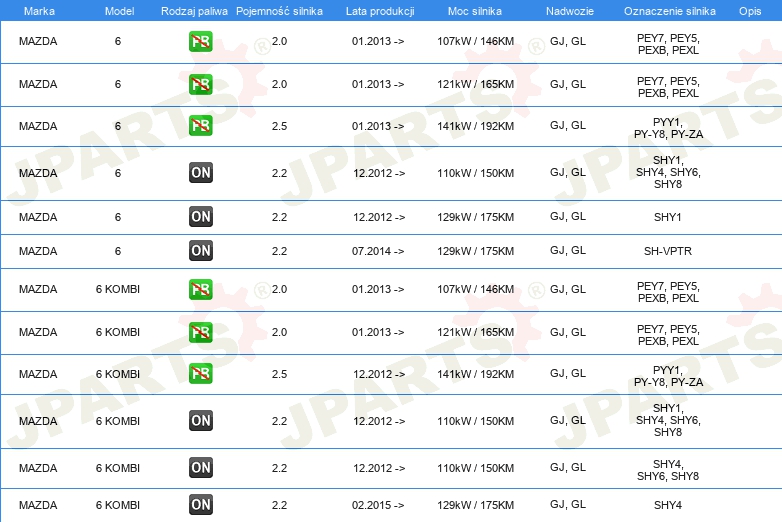The height and width of the screenshot is (522, 782).
Task: Click ON diesel icon in the SH-VPTR row
Action: 200,251
